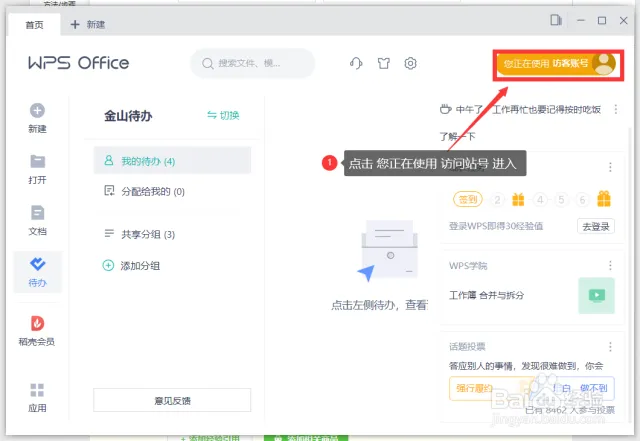Screen dimensions: 640x441
Task: Click in the search files input box
Action: coord(257,64)
